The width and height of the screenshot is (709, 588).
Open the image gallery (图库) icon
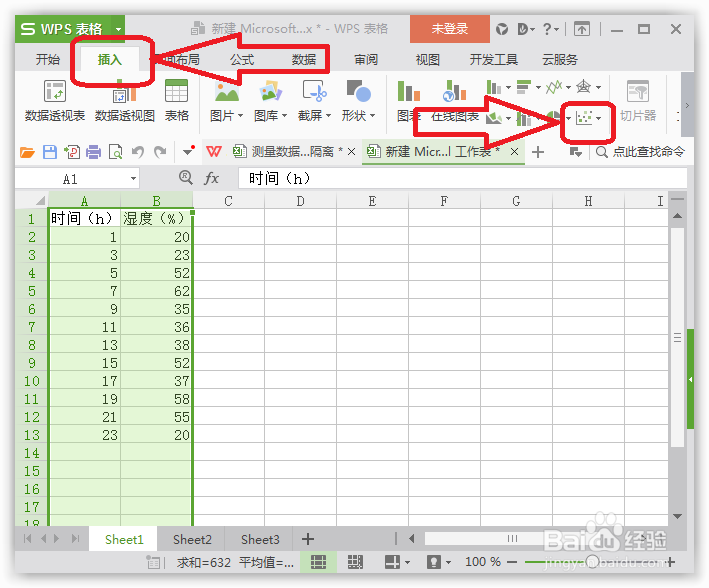[x=270, y=91]
